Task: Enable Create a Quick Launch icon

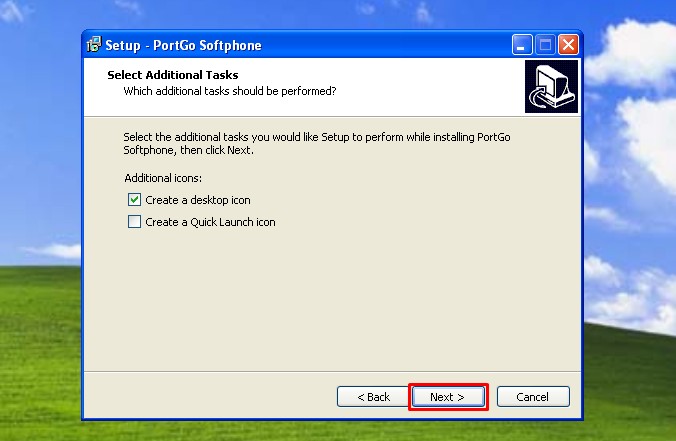Action: click(134, 222)
